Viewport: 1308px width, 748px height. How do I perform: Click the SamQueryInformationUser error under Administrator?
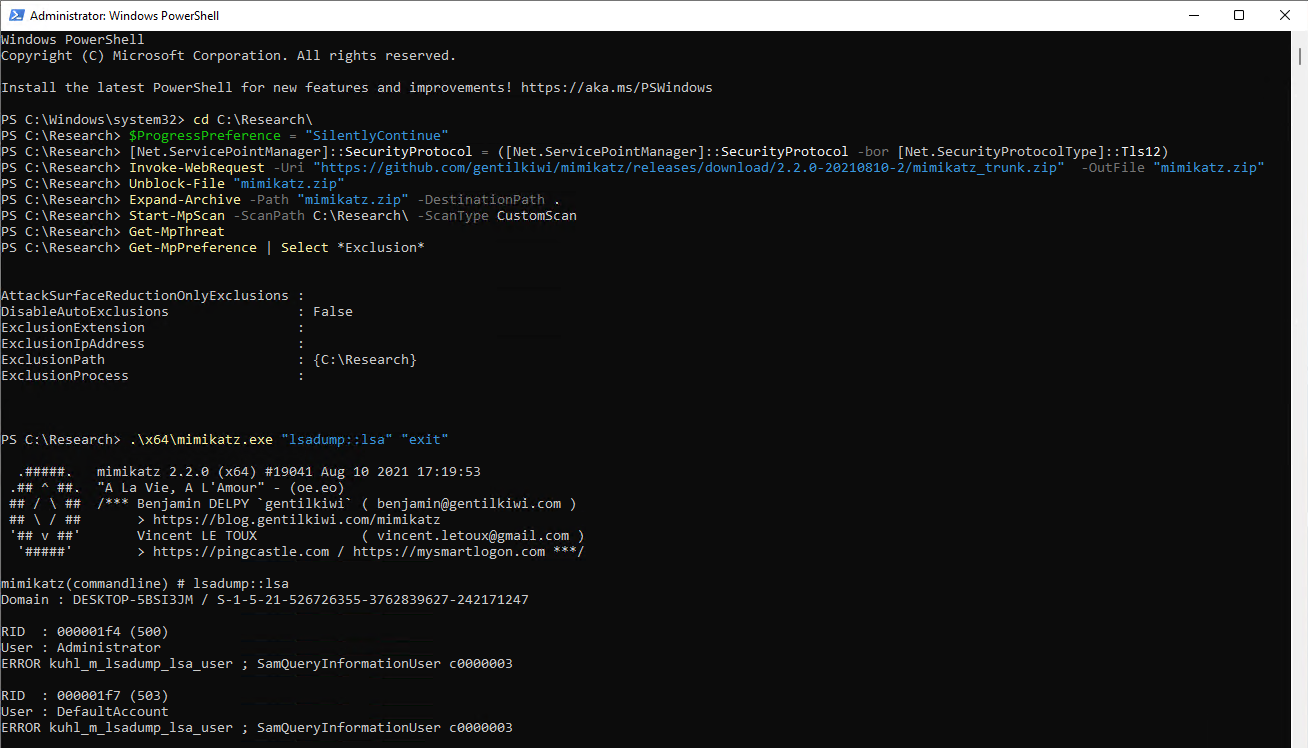(257, 664)
